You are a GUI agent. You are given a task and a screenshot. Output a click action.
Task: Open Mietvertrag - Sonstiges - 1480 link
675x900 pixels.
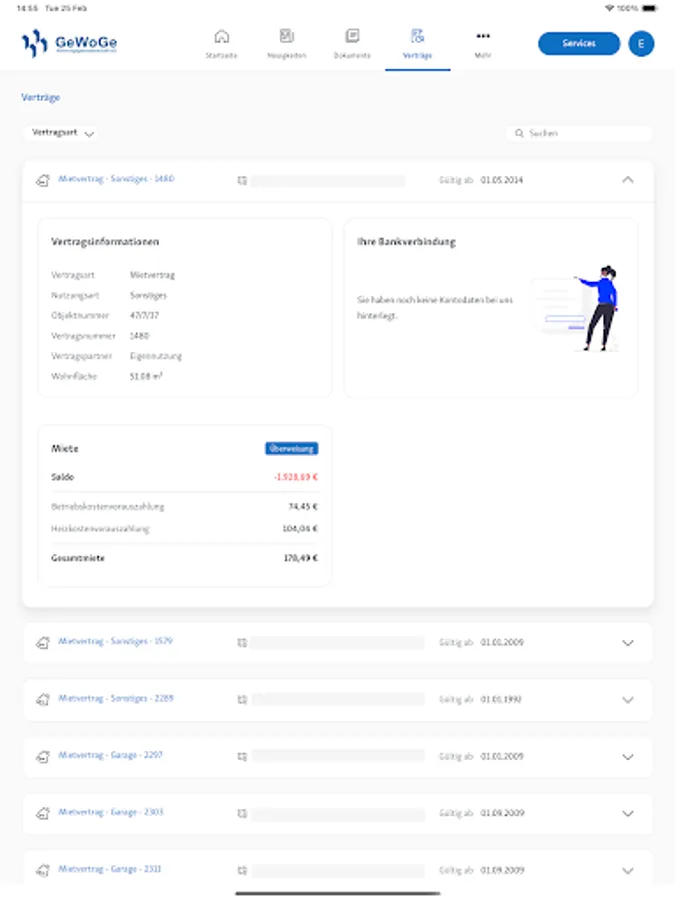pos(116,179)
